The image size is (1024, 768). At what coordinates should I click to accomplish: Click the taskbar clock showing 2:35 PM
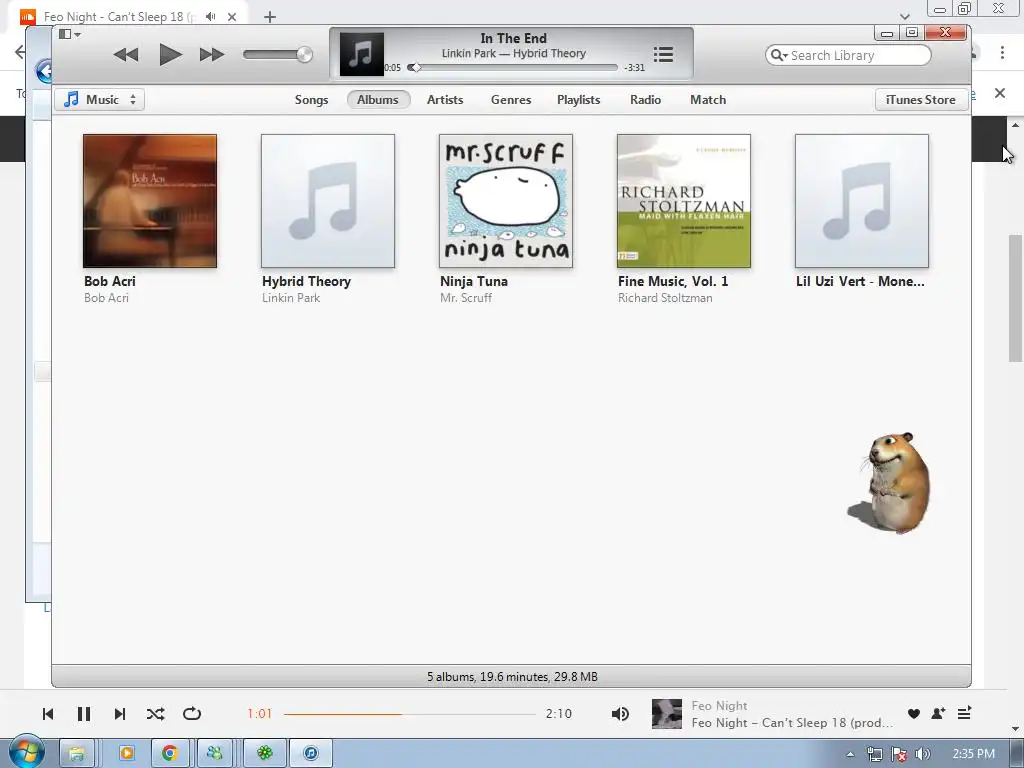974,754
